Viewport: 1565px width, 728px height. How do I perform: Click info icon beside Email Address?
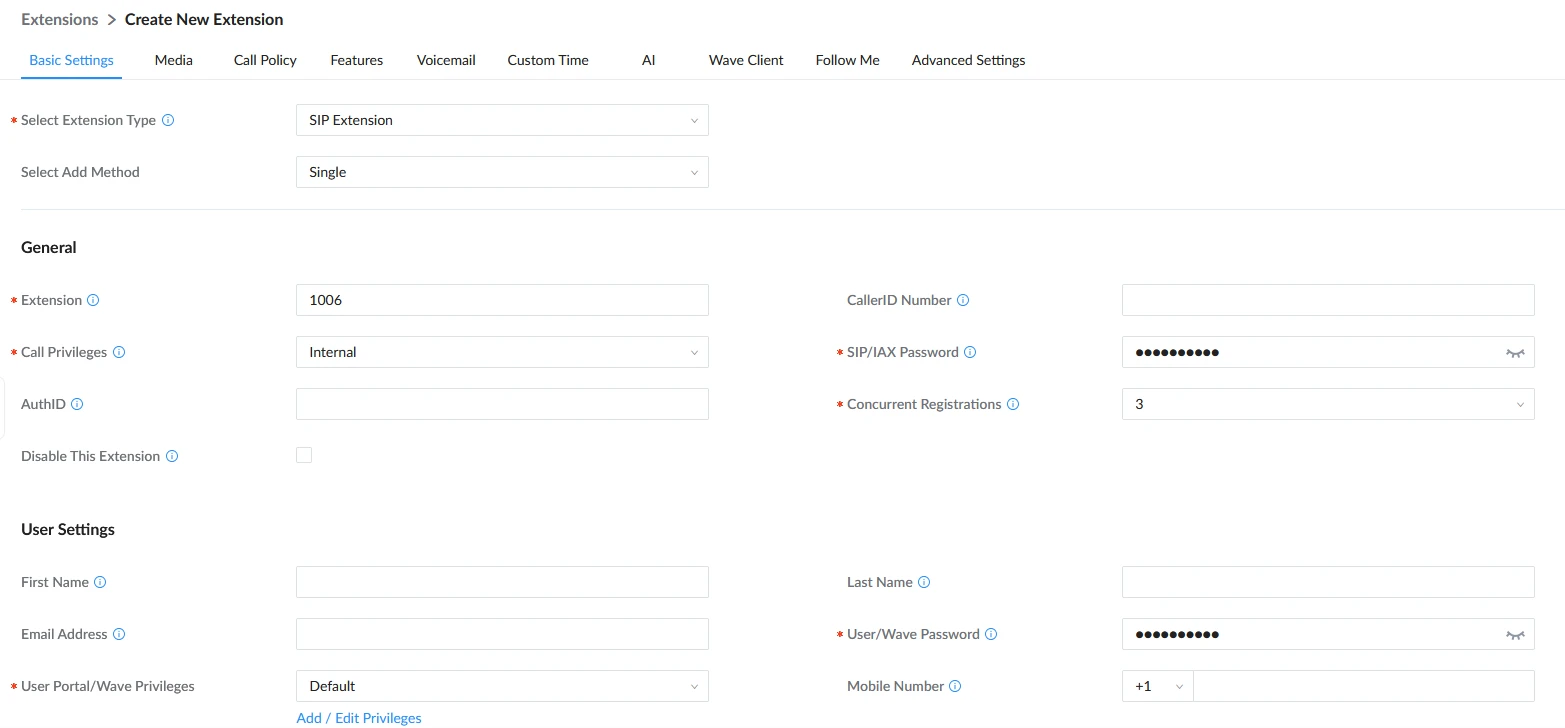point(119,634)
